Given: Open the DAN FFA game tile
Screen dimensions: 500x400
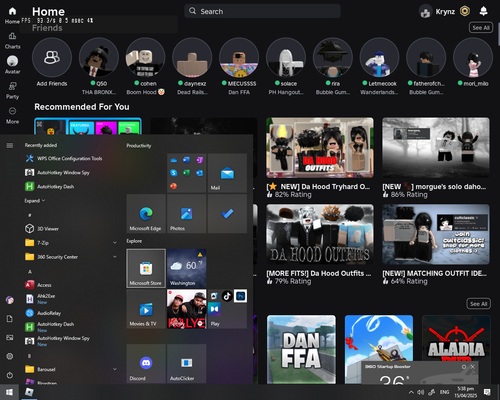Looking at the screenshot, I should (x=301, y=349).
